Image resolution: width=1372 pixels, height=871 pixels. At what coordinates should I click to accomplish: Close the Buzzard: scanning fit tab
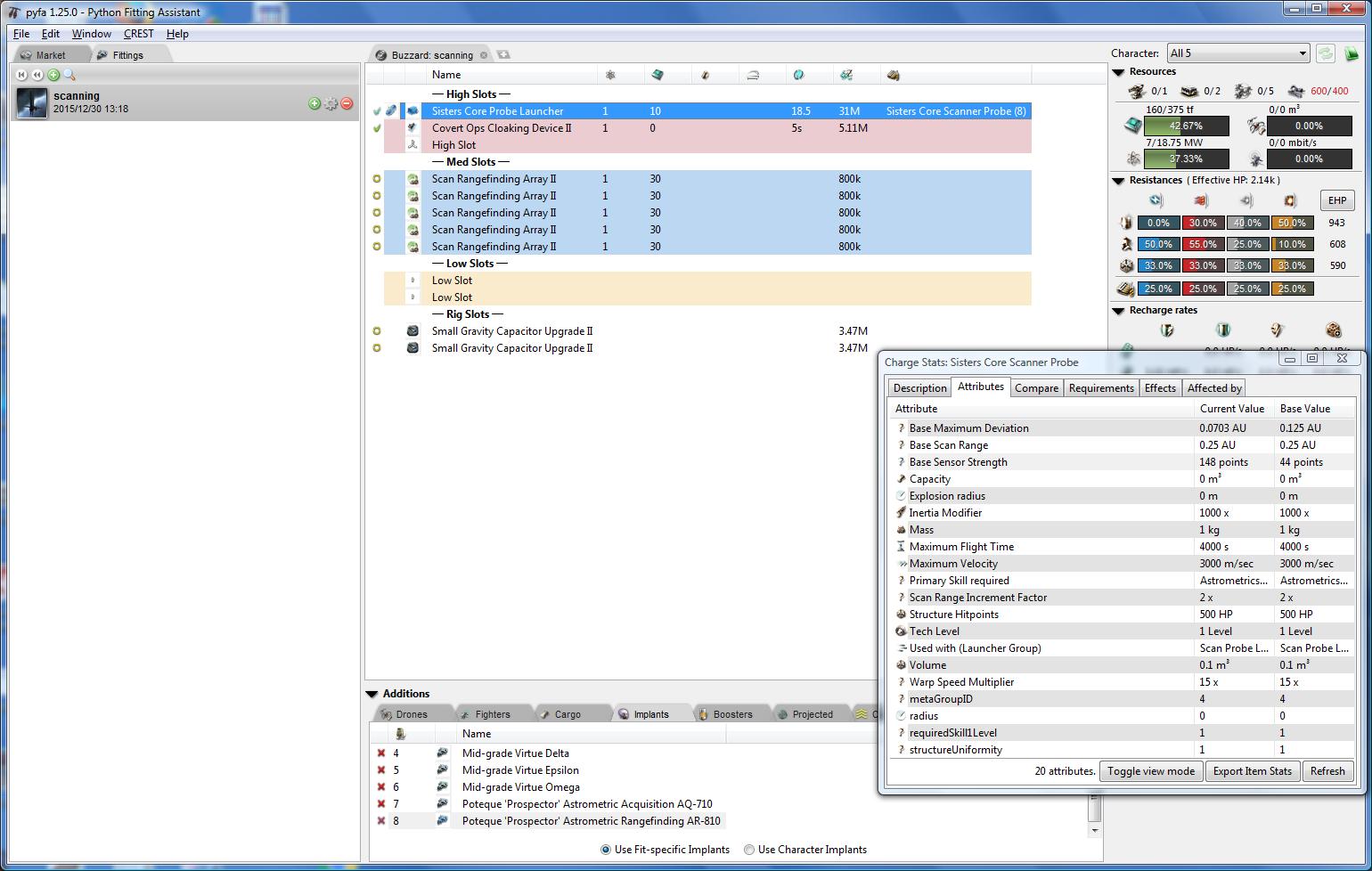click(484, 55)
